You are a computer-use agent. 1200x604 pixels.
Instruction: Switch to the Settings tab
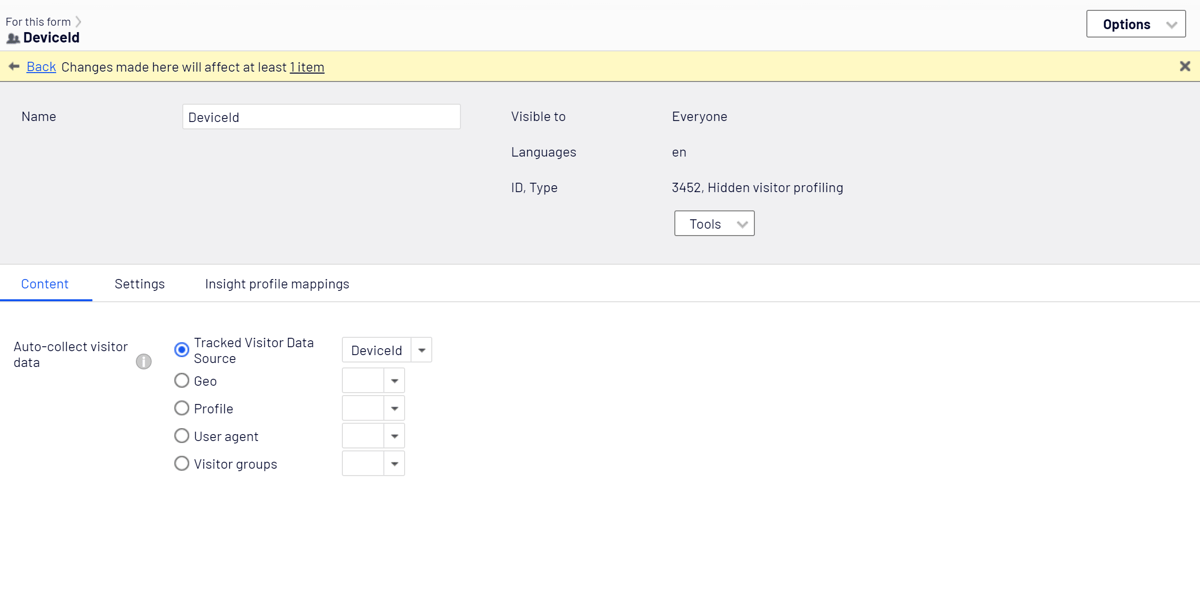(x=140, y=284)
